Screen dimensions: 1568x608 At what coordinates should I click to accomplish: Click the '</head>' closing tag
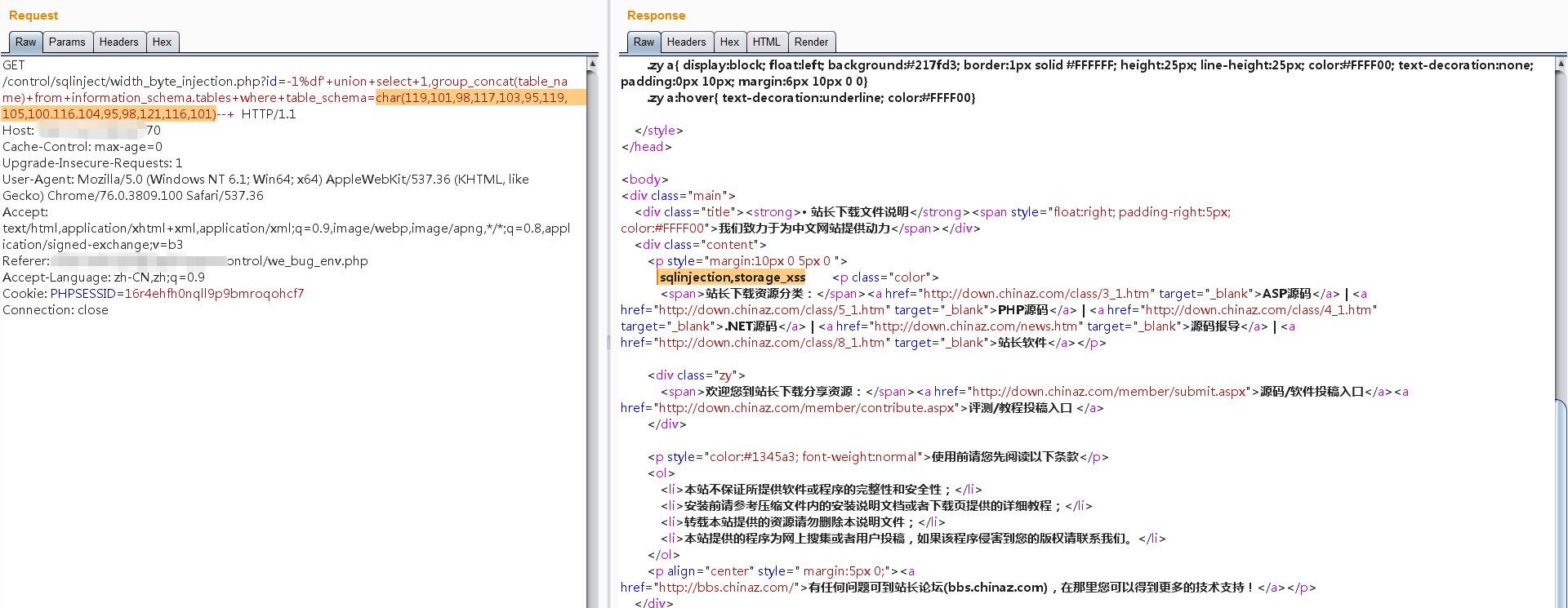tap(647, 147)
